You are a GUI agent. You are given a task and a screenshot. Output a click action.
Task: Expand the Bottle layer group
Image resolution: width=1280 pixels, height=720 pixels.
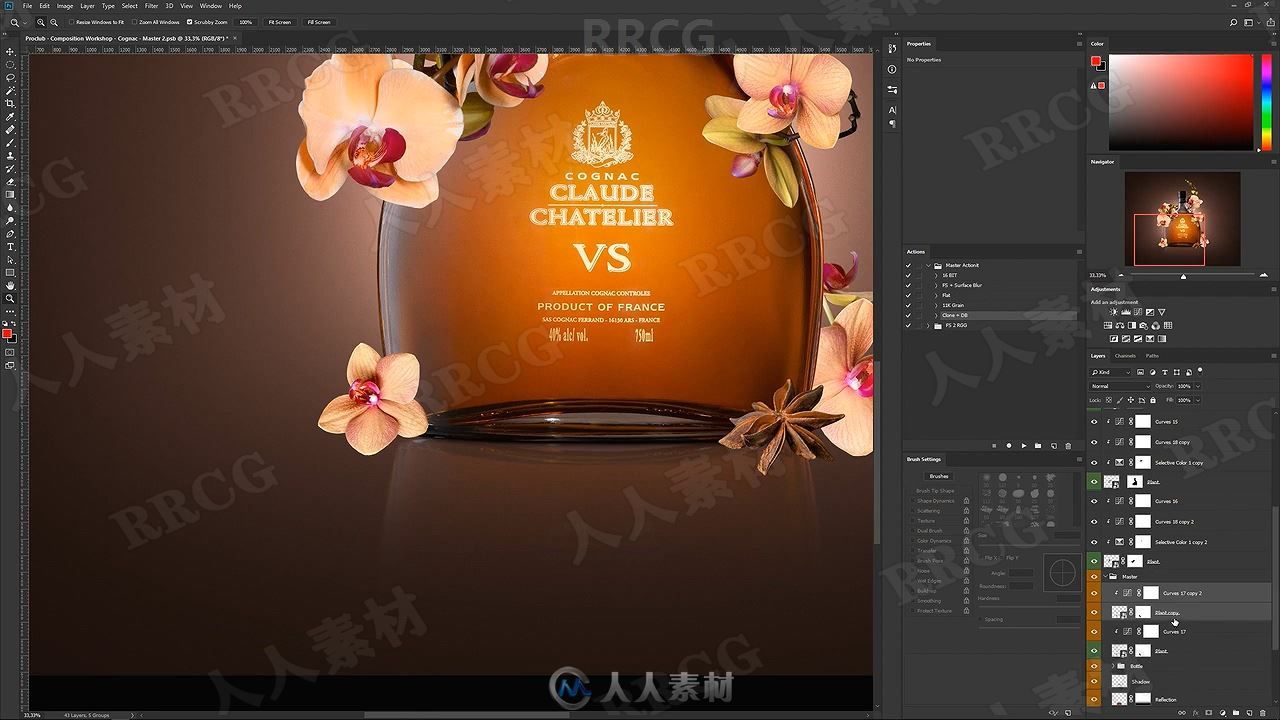point(1112,665)
